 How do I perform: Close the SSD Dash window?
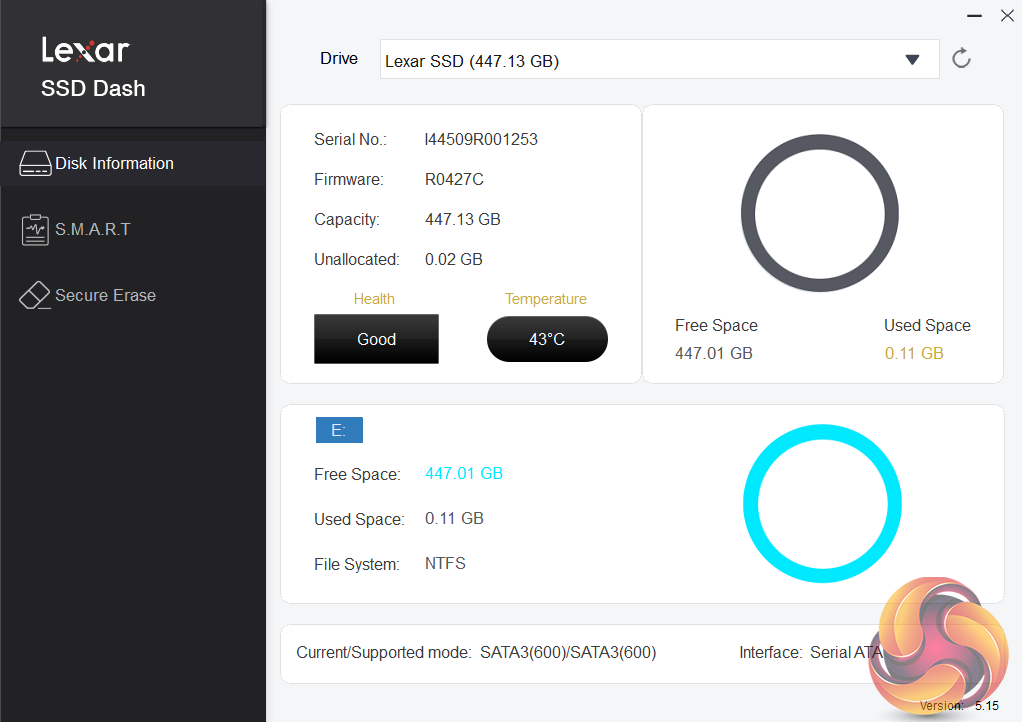click(1007, 16)
